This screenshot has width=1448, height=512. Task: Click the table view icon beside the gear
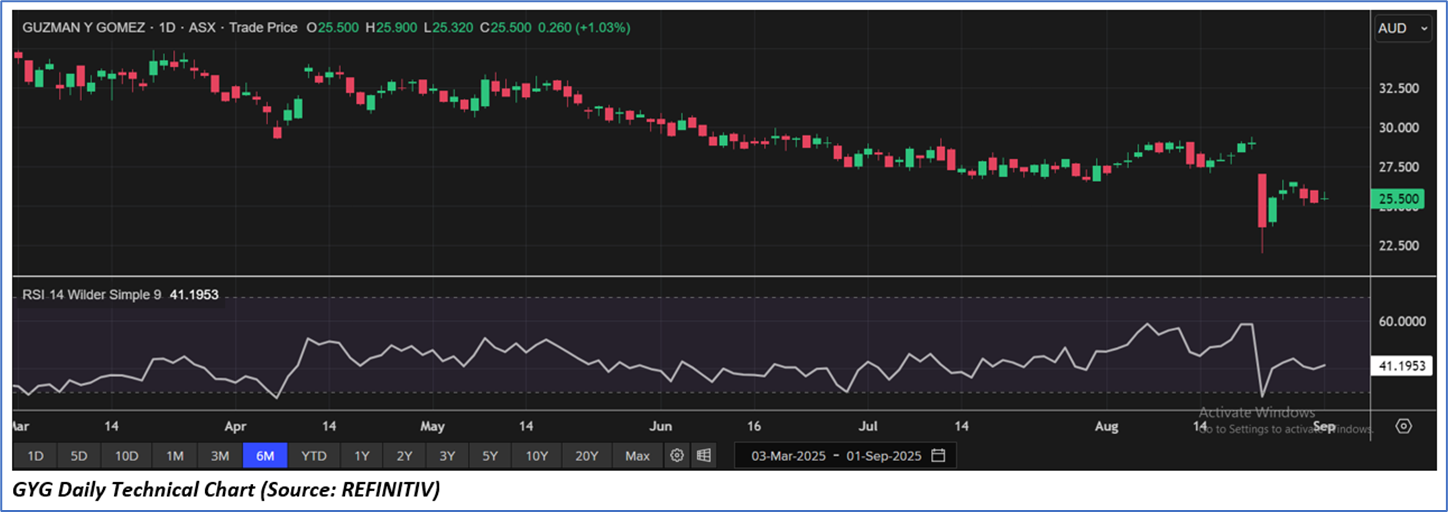tap(704, 456)
